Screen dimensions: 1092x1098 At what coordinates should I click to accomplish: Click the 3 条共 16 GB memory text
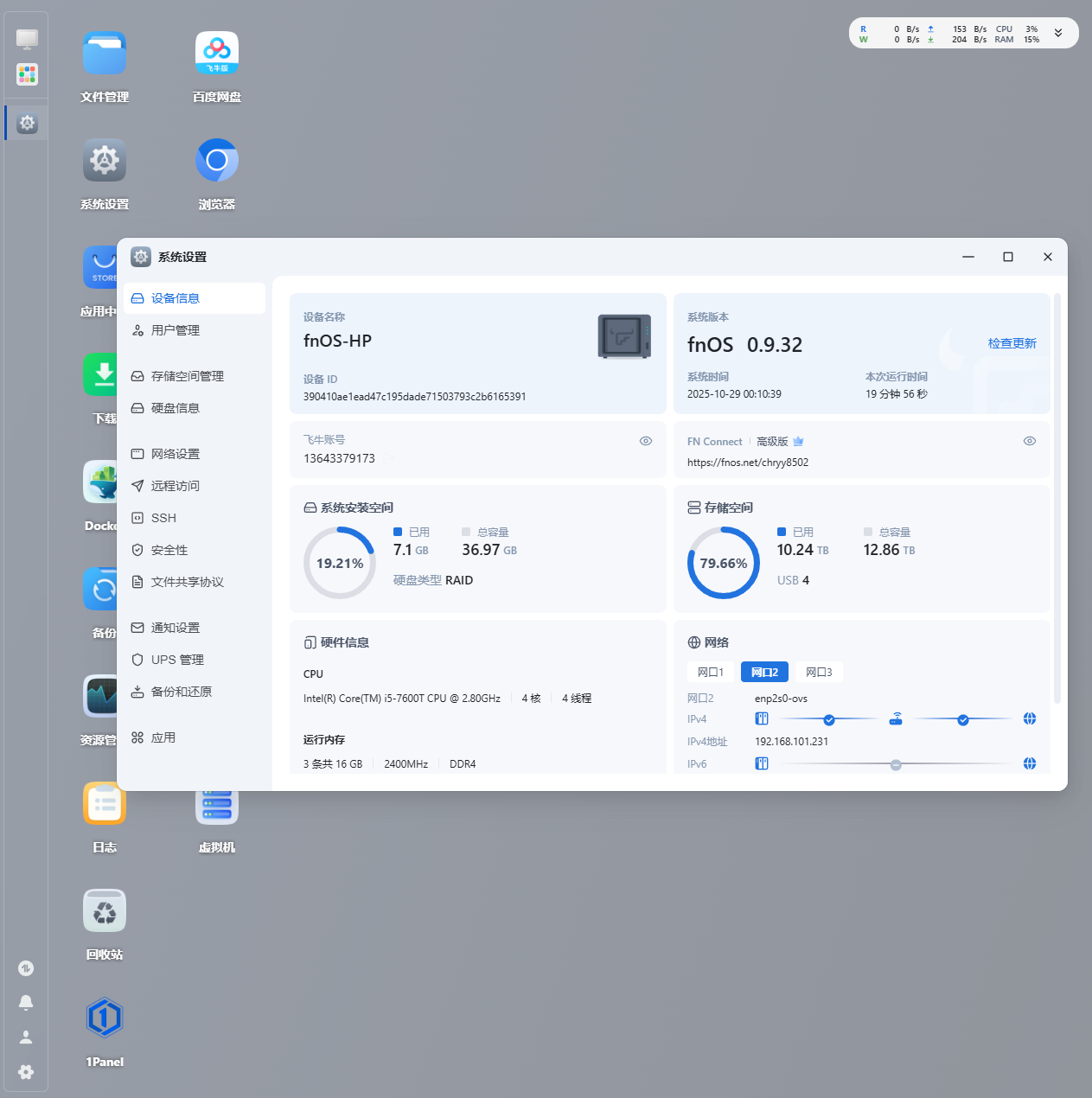tap(333, 764)
